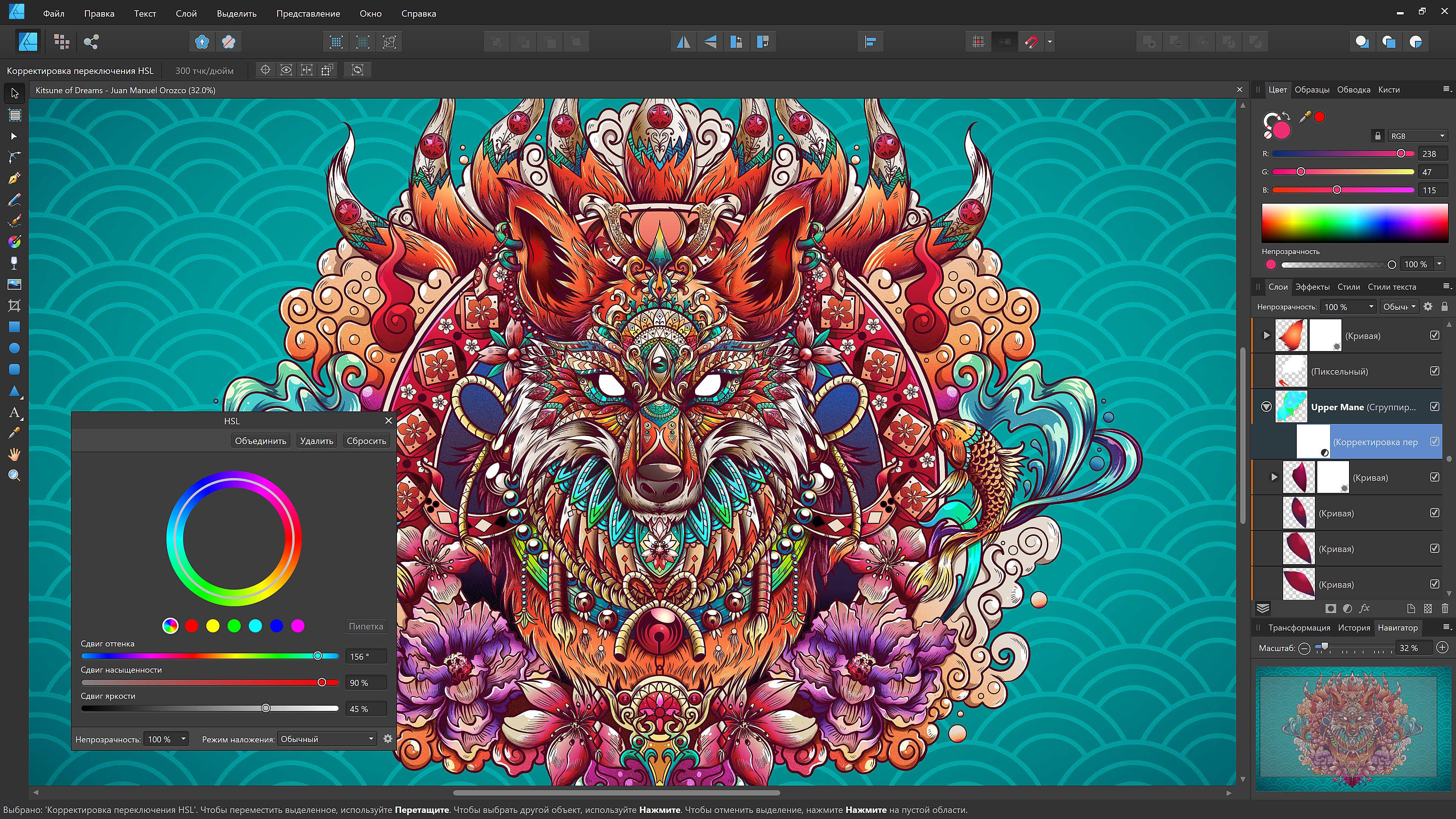
Task: Click the Сдвиг насыщенности slider
Action: pos(210,682)
